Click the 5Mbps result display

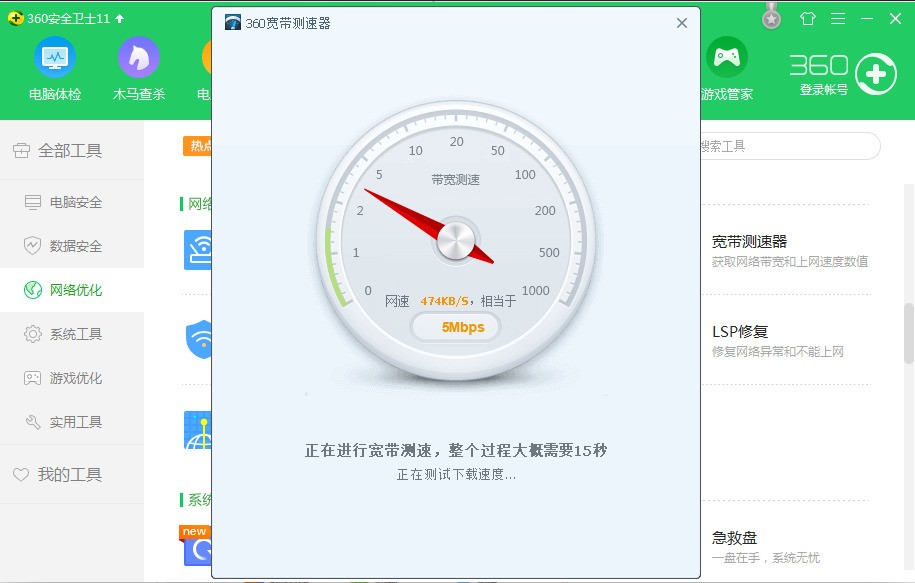click(456, 327)
